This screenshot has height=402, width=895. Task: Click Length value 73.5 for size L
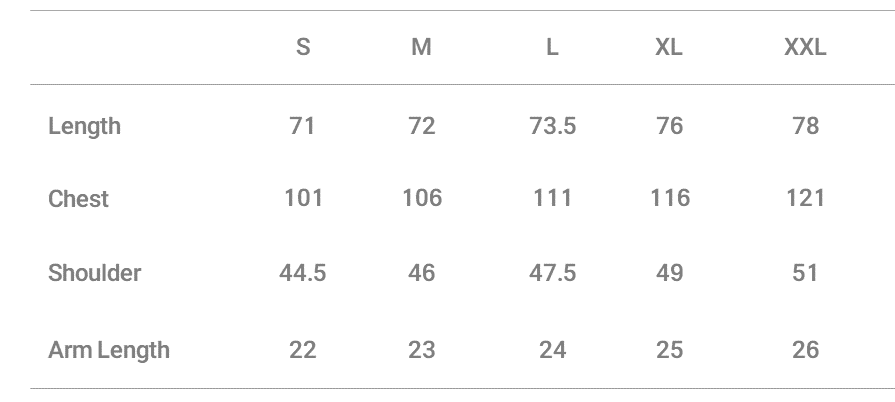pos(552,126)
